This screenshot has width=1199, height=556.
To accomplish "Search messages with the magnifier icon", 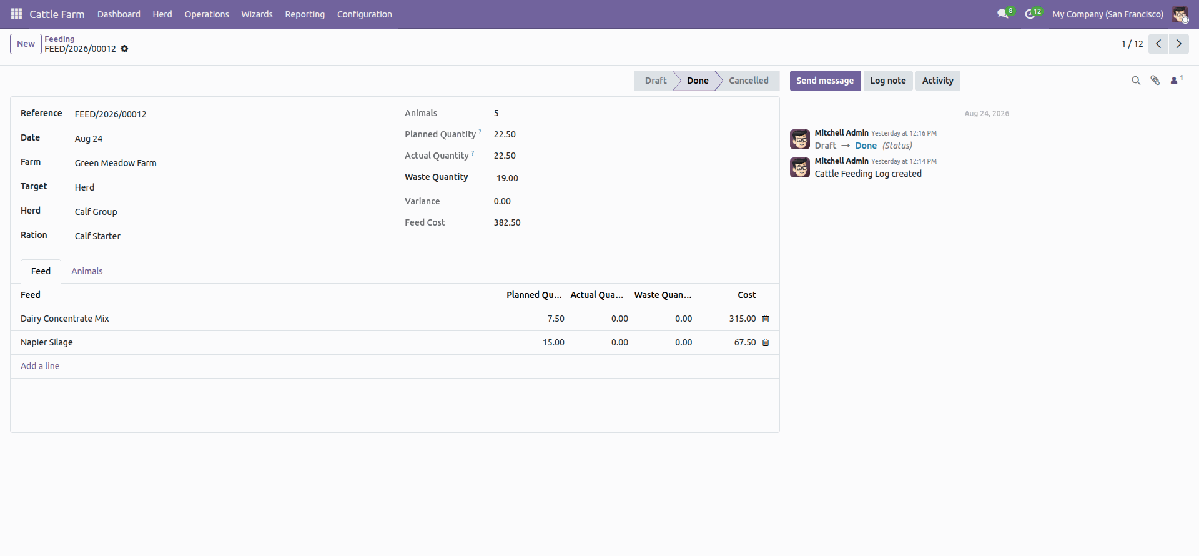I will pyautogui.click(x=1136, y=80).
